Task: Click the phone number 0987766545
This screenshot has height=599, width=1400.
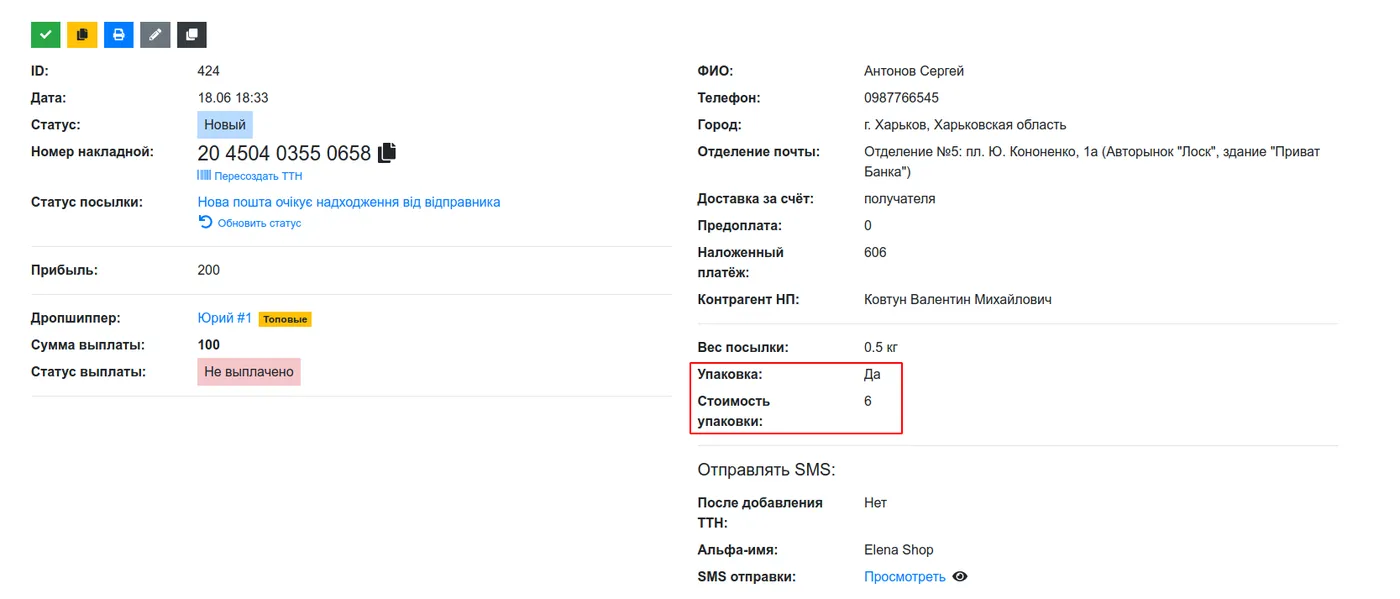Action: (x=901, y=98)
